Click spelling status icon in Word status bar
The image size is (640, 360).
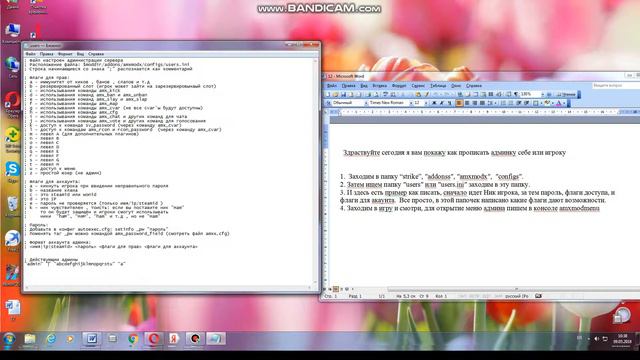tap(538, 296)
